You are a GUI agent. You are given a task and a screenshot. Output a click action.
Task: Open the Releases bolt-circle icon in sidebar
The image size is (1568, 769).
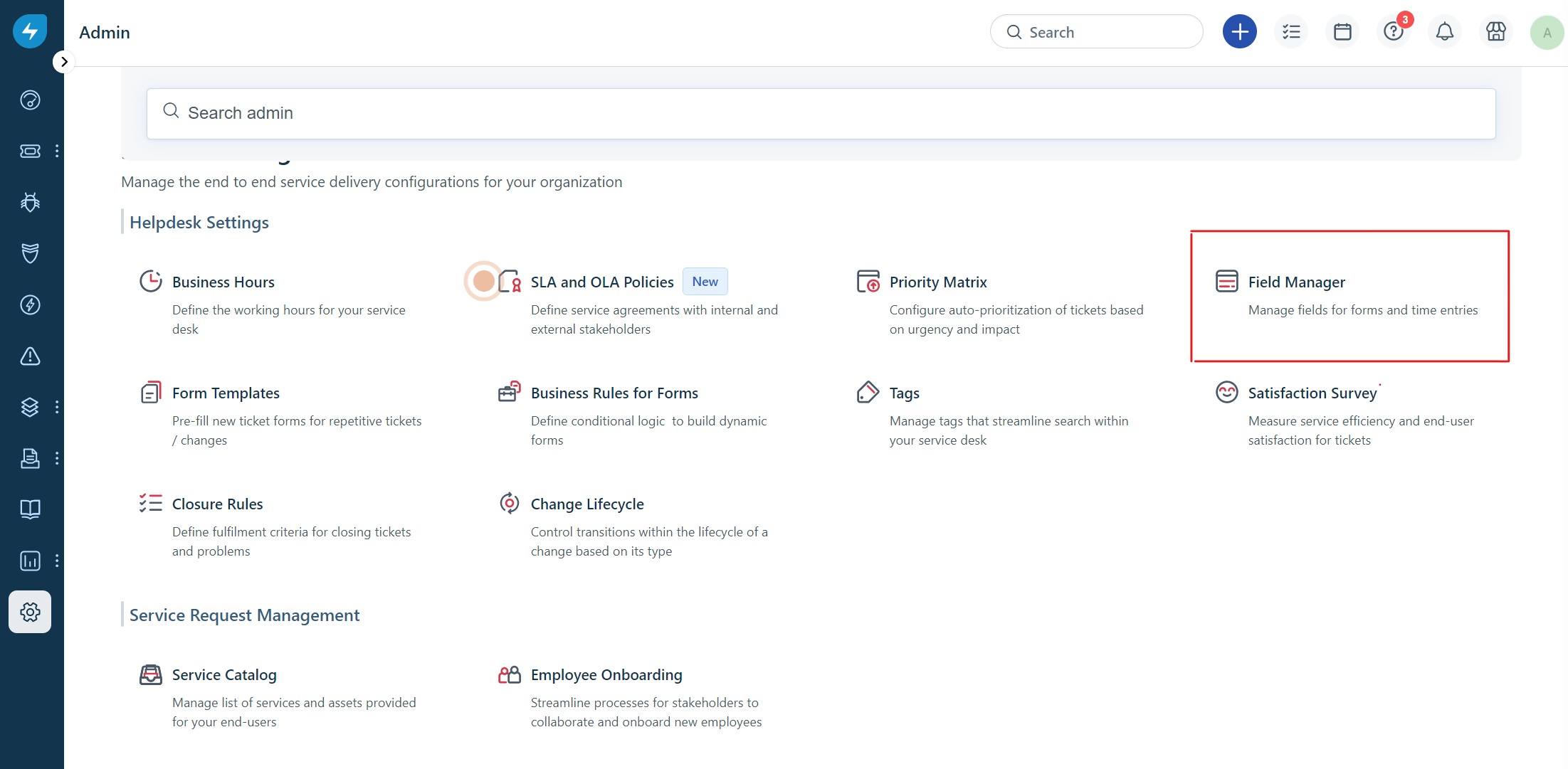pos(30,304)
